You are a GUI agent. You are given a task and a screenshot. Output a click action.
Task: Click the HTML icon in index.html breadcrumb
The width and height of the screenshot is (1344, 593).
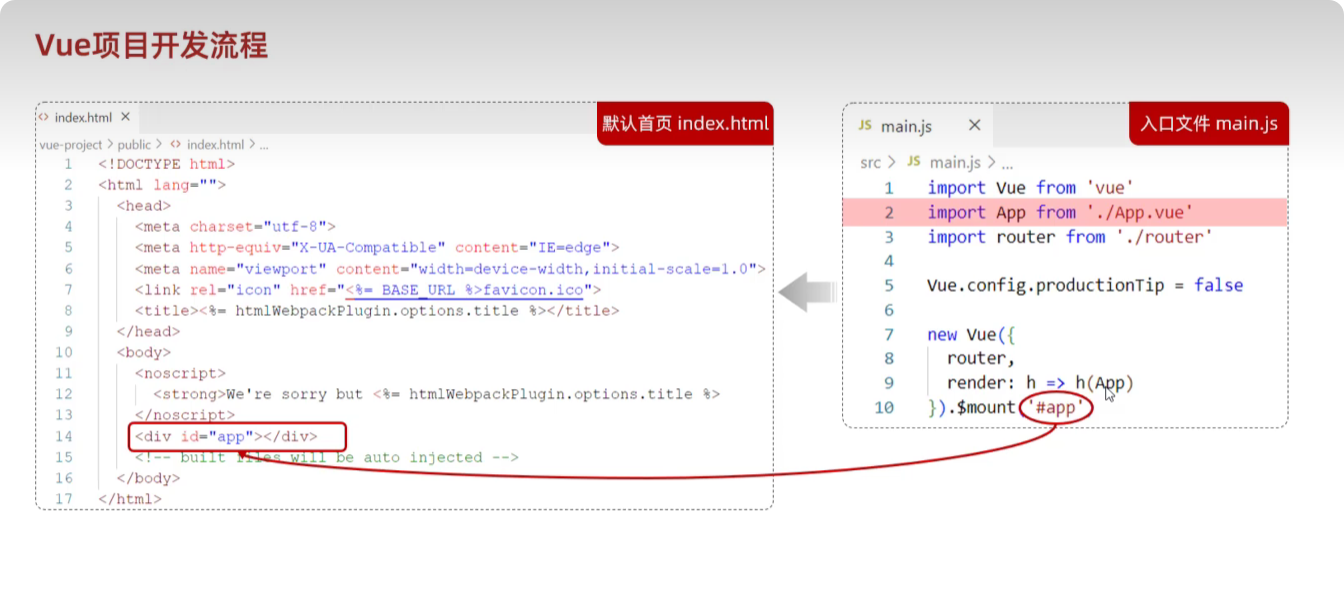click(175, 145)
